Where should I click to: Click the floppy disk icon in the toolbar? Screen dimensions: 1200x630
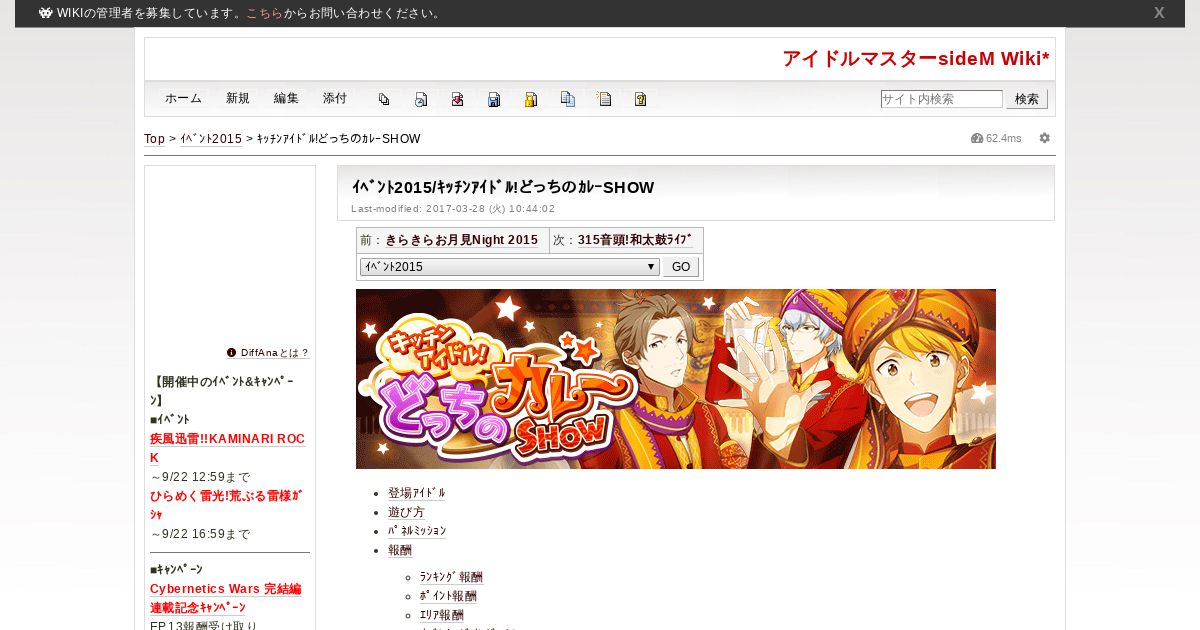[494, 99]
